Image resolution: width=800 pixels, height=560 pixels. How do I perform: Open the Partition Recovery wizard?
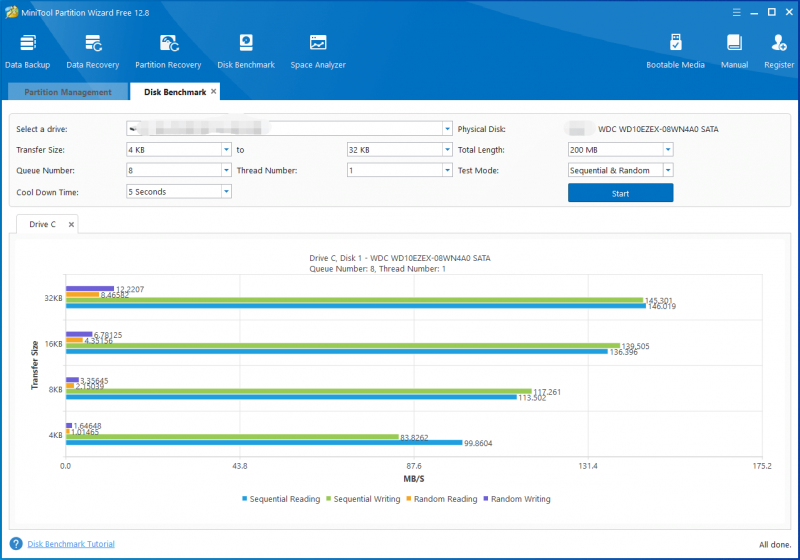(168, 51)
